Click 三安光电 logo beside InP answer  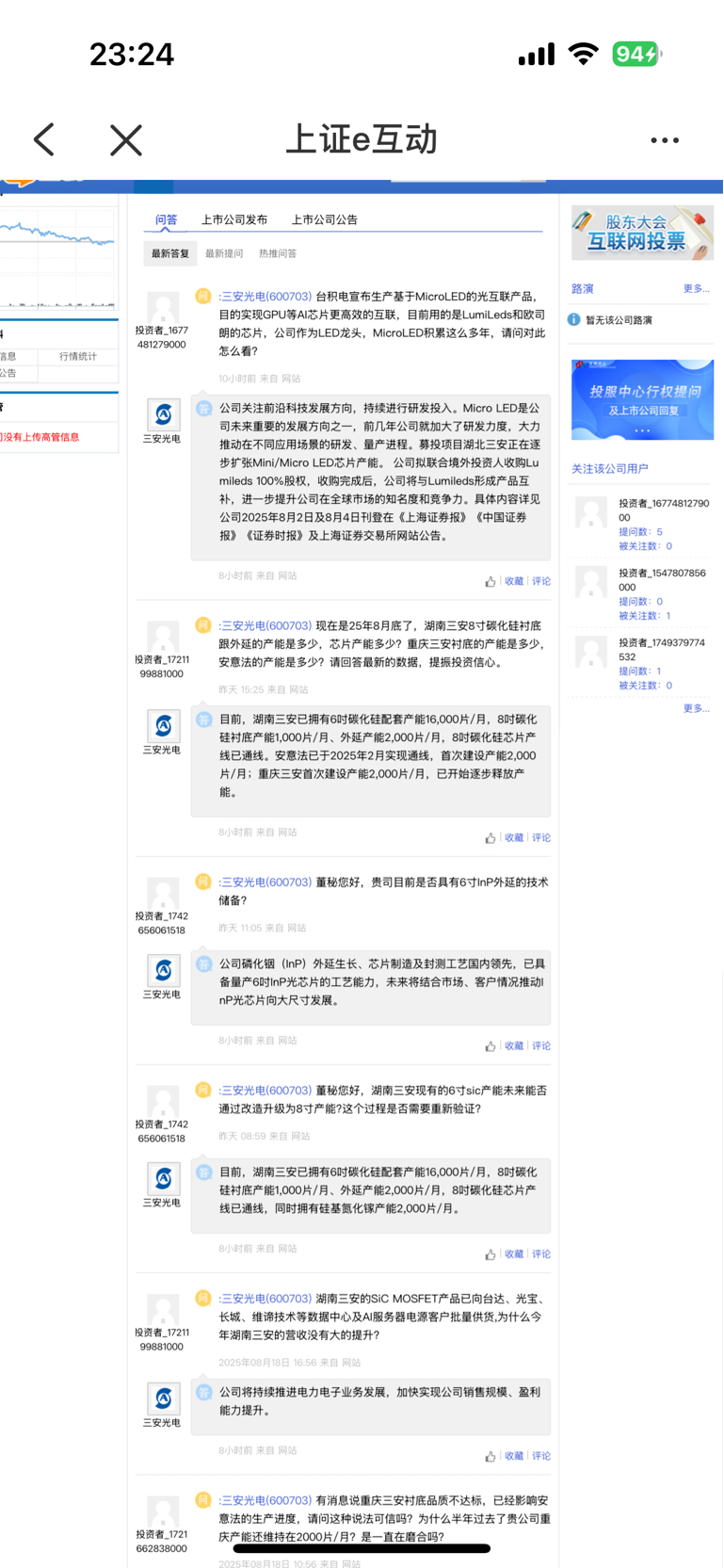click(163, 970)
